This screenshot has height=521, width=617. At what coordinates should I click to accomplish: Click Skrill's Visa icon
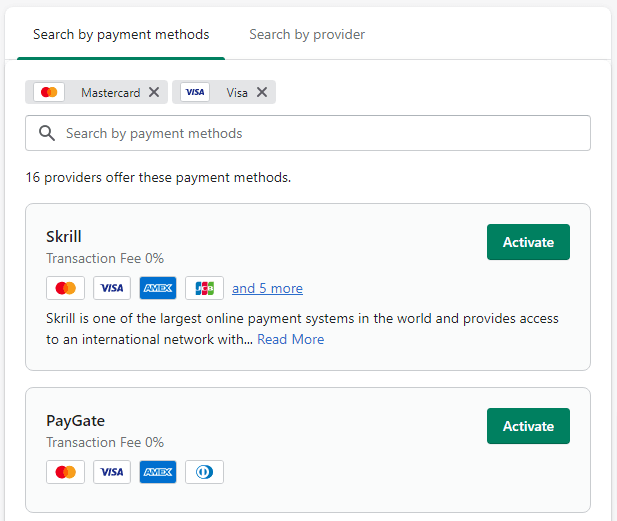[112, 288]
